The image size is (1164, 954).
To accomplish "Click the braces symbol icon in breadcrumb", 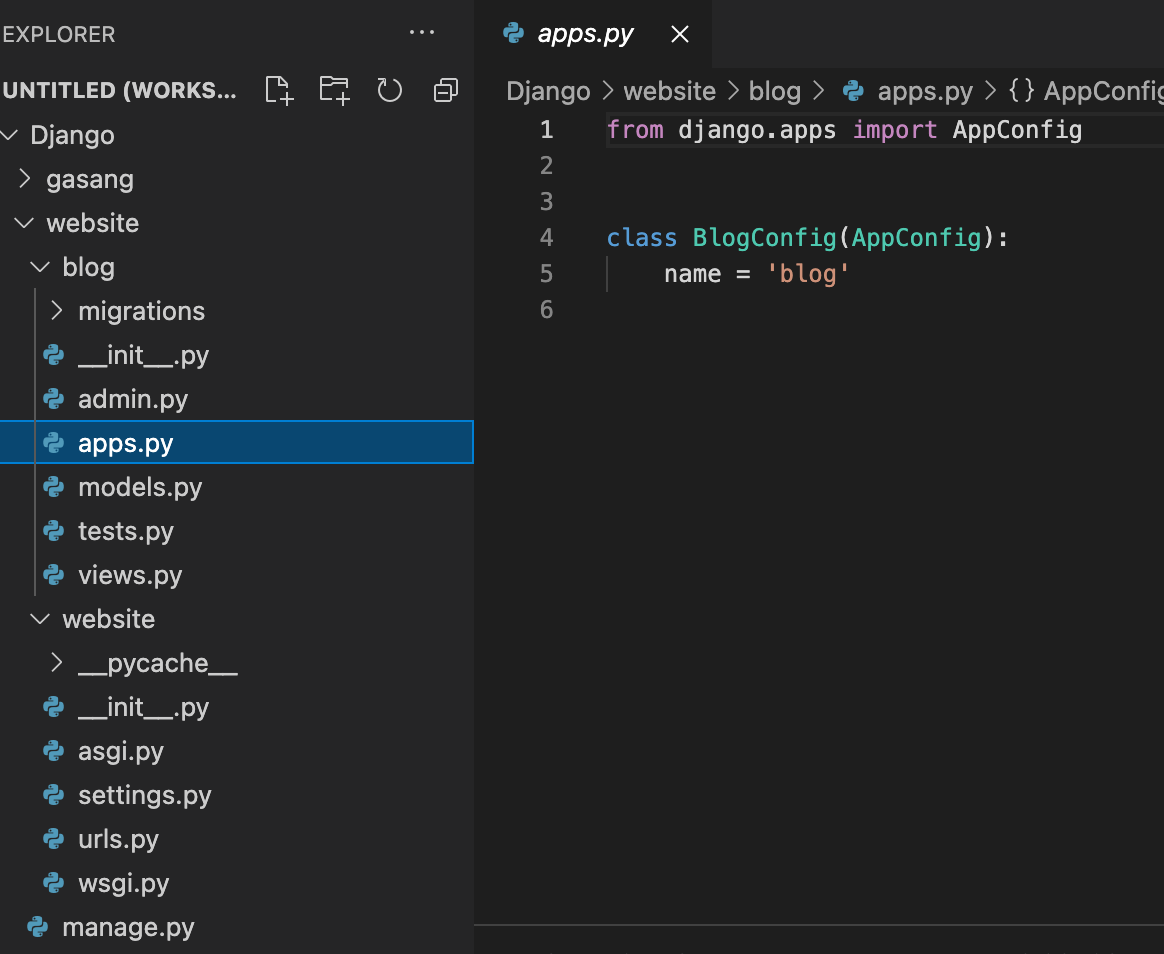I will 1021,91.
